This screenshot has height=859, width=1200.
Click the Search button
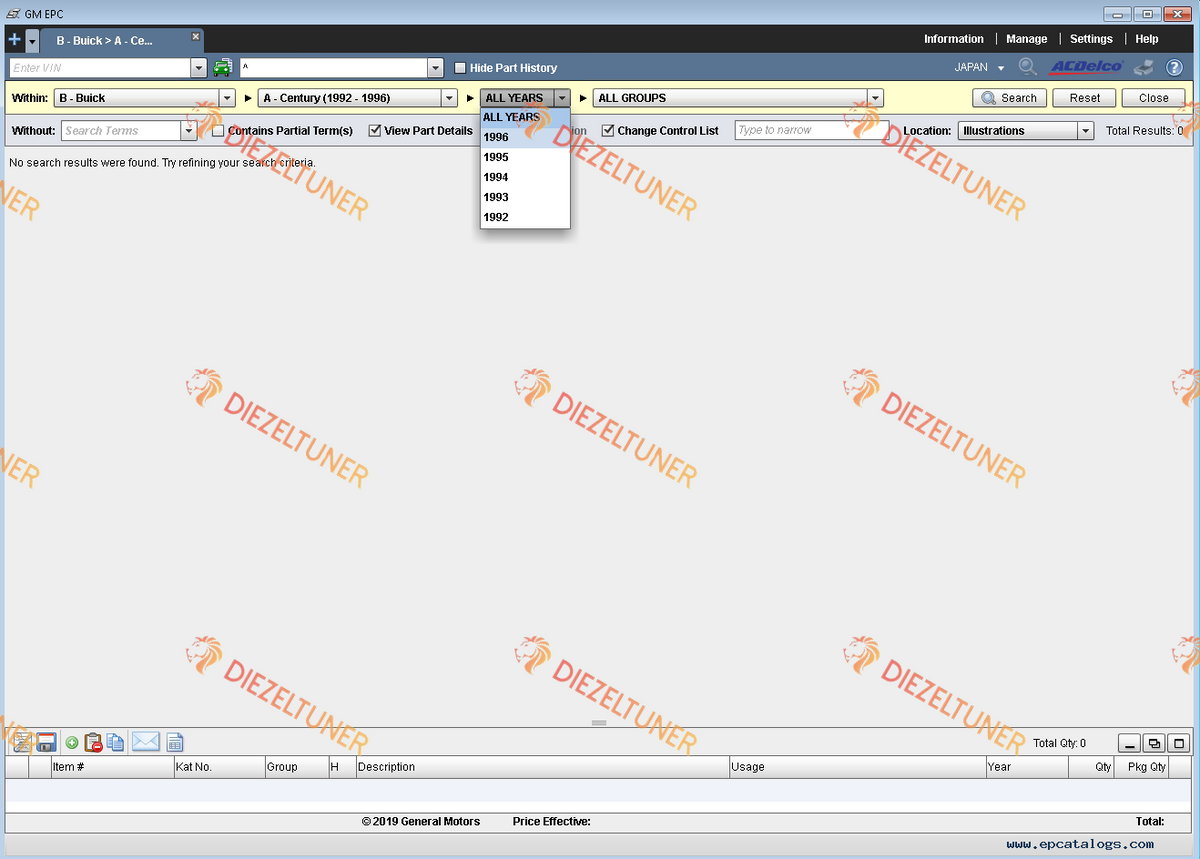tap(1010, 98)
